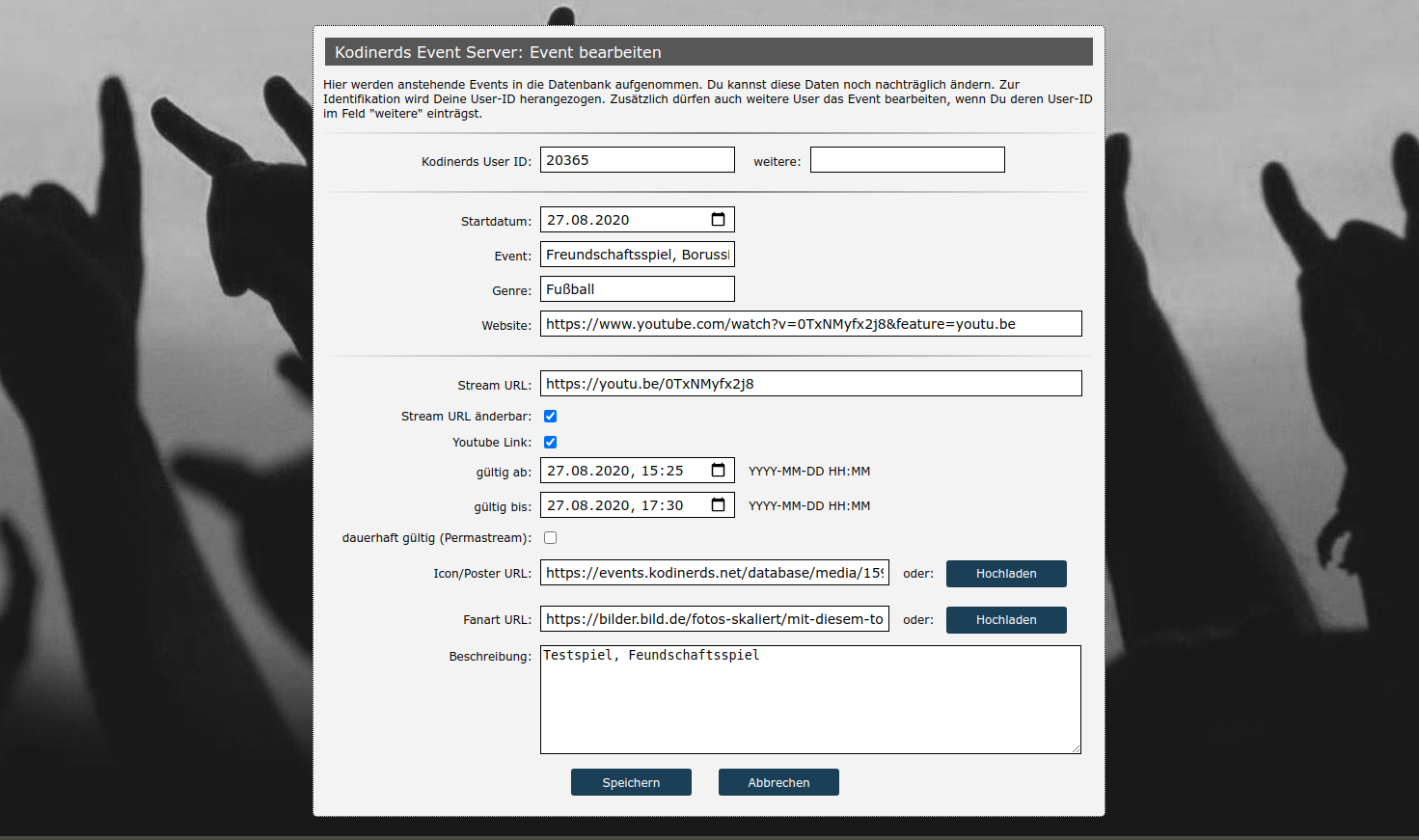Select the Startdatum date value 27.08.2020

(x=588, y=220)
